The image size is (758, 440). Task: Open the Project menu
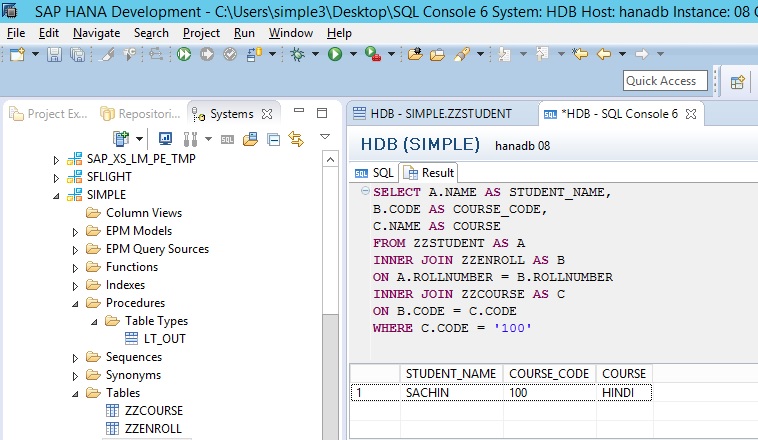[201, 33]
